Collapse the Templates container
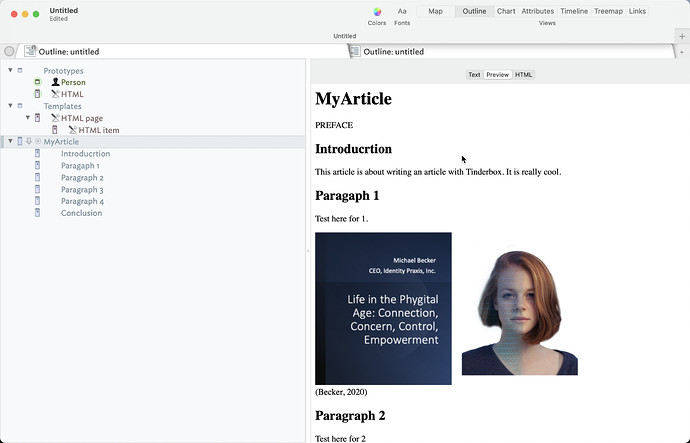This screenshot has height=443, width=690. (x=10, y=106)
